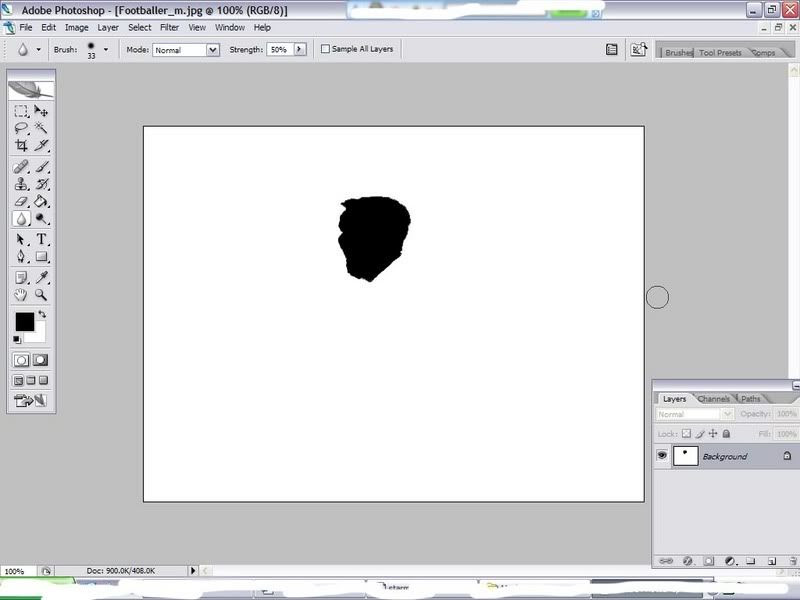Open the File menu

click(26, 28)
